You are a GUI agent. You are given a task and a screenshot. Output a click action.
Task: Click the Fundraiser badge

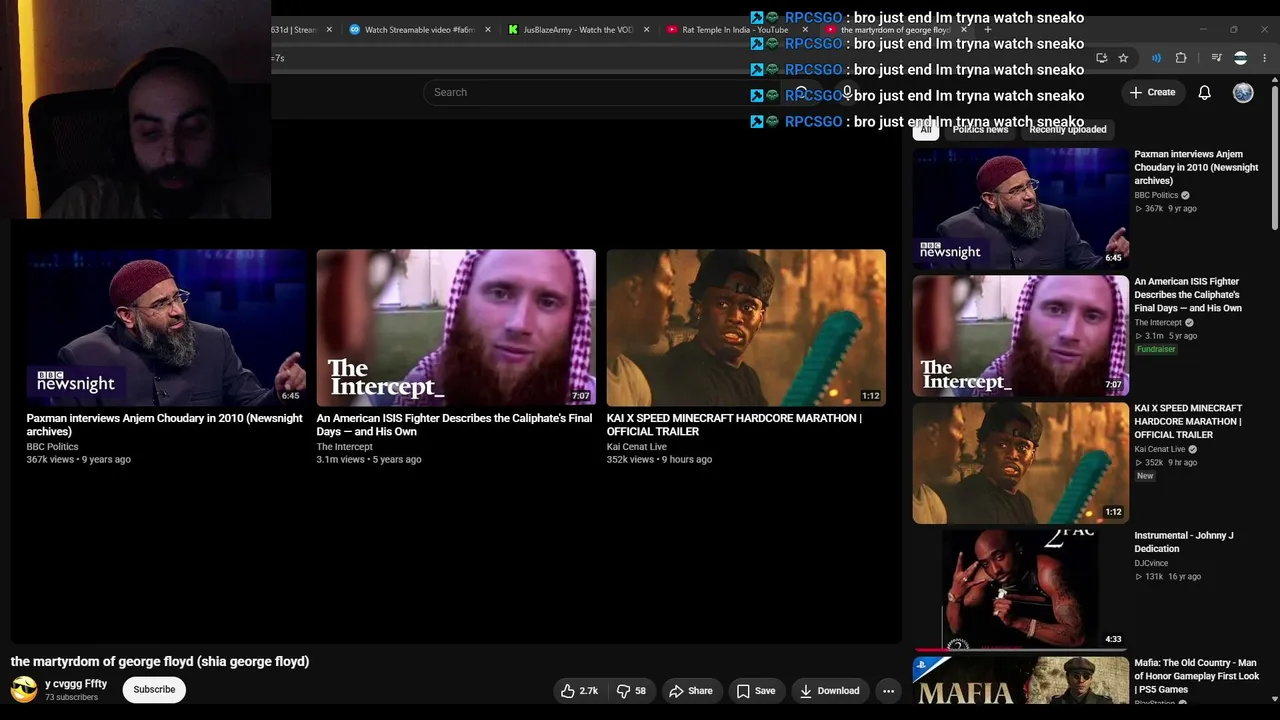click(x=1156, y=349)
